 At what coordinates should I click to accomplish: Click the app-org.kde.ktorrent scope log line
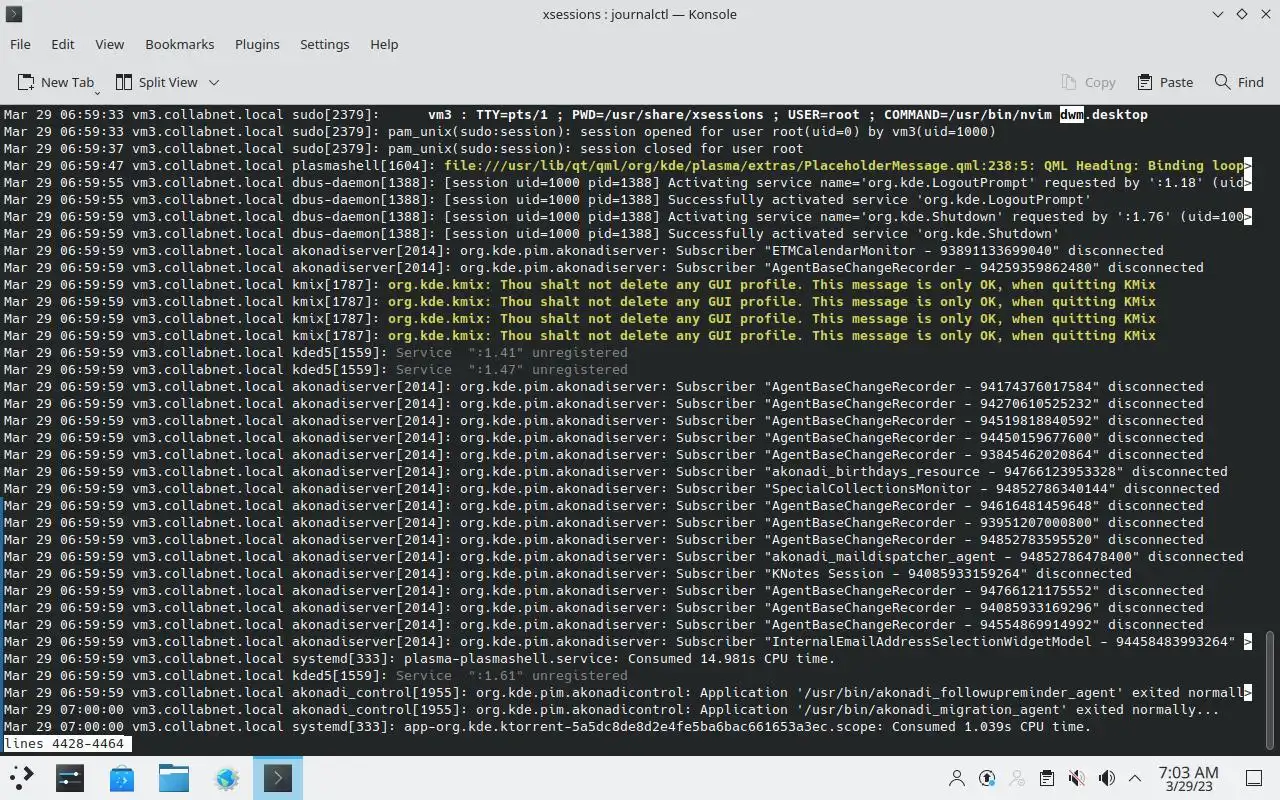[547, 727]
